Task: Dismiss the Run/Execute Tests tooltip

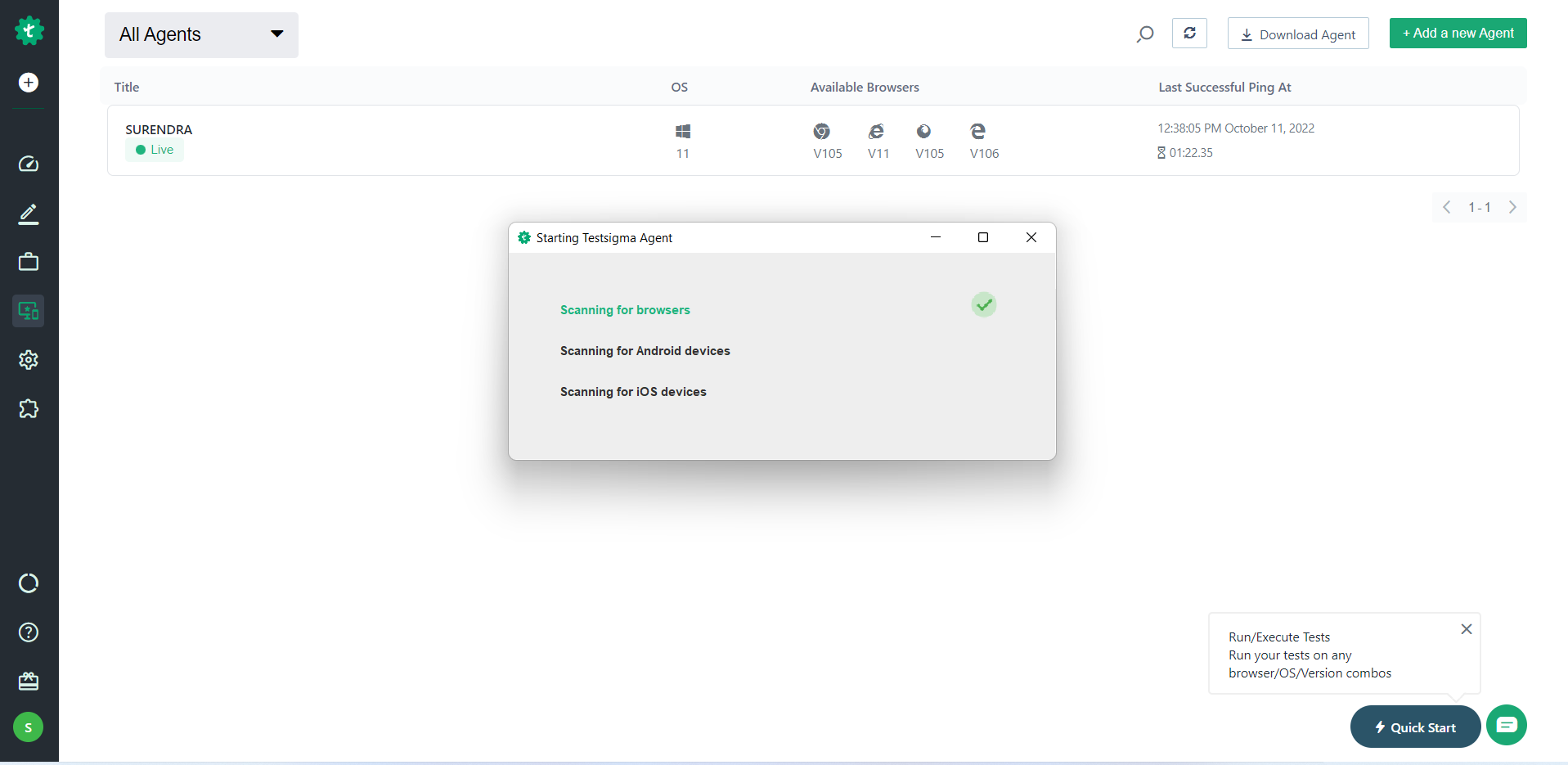Action: pyautogui.click(x=1467, y=629)
